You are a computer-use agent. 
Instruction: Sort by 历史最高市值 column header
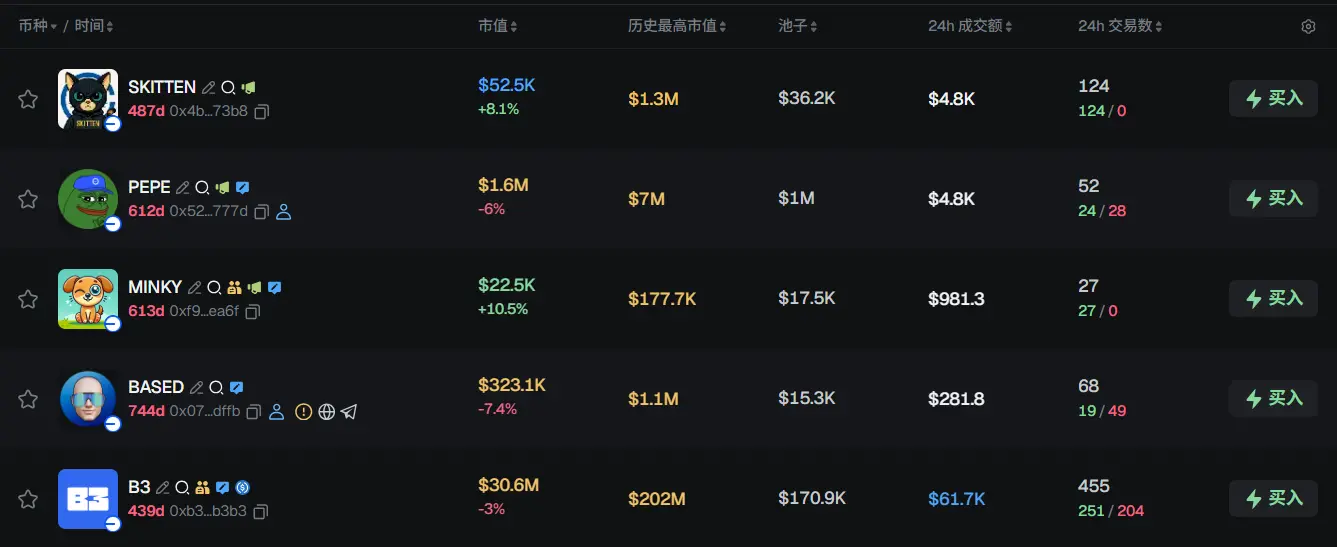[676, 26]
